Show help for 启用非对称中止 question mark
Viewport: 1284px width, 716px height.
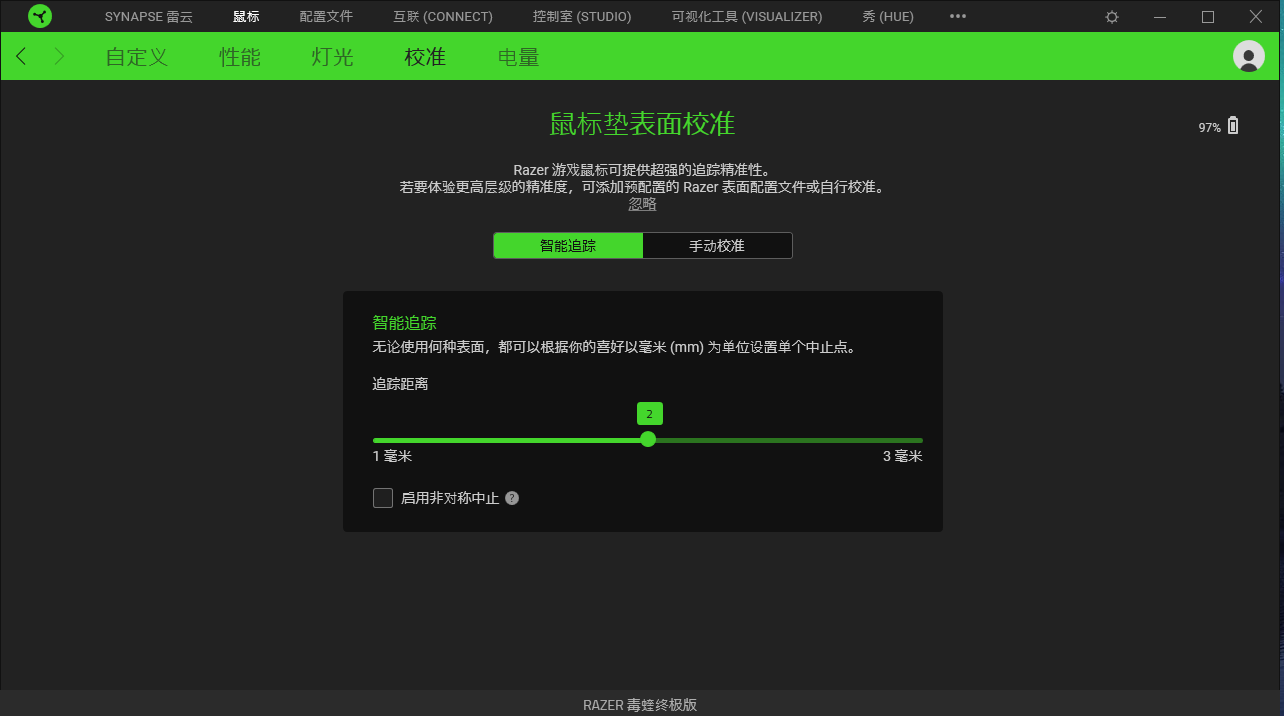click(512, 498)
